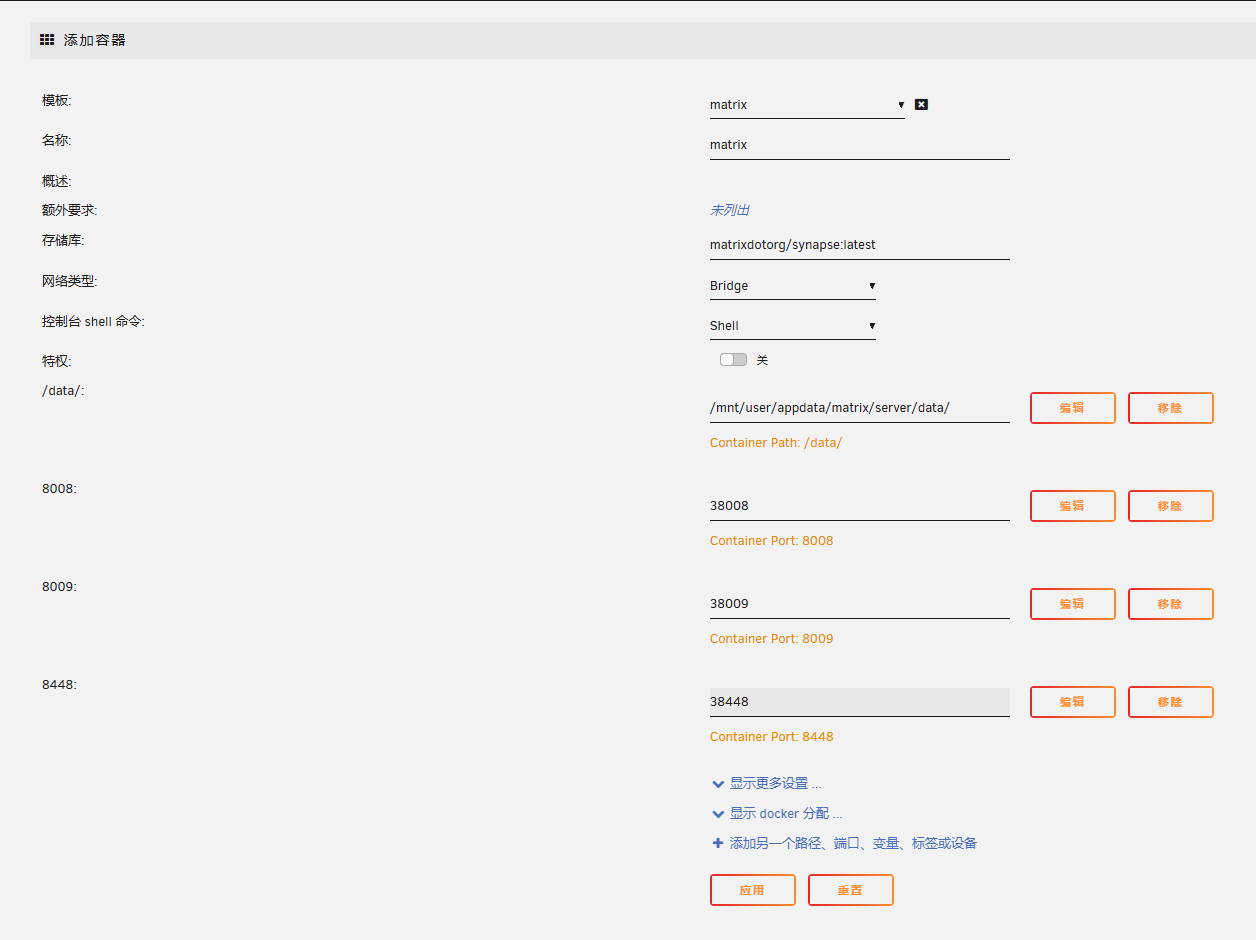This screenshot has height=940, width=1256.
Task: Open the 控制台 shell 命令 dropdown
Action: [x=792, y=326]
